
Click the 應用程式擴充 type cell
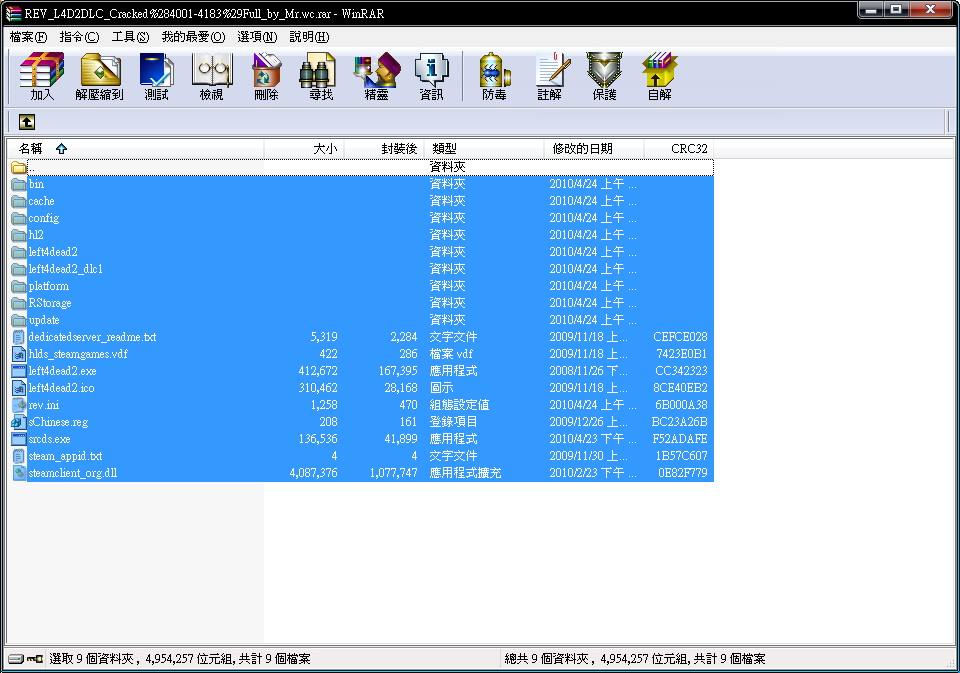pyautogui.click(x=465, y=473)
